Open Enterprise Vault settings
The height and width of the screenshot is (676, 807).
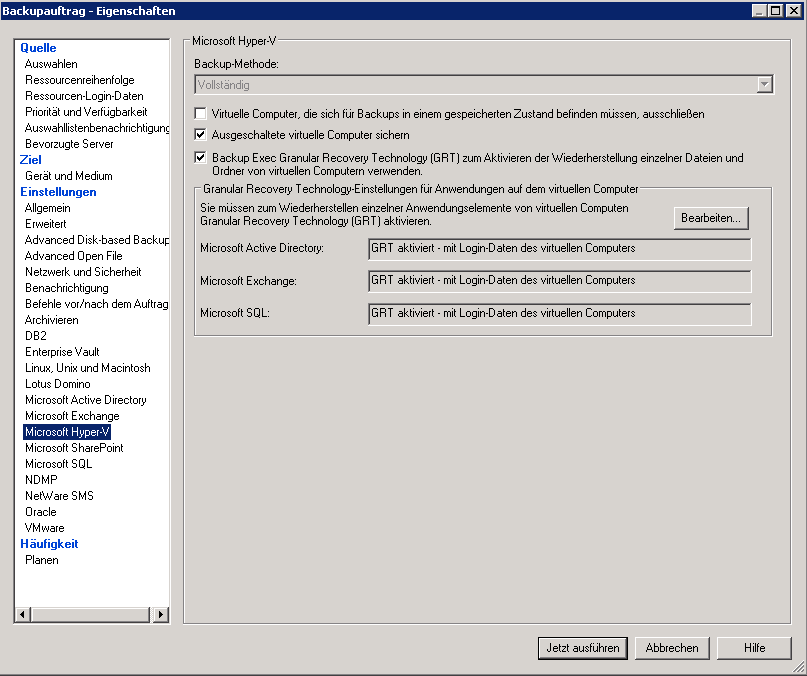click(62, 352)
